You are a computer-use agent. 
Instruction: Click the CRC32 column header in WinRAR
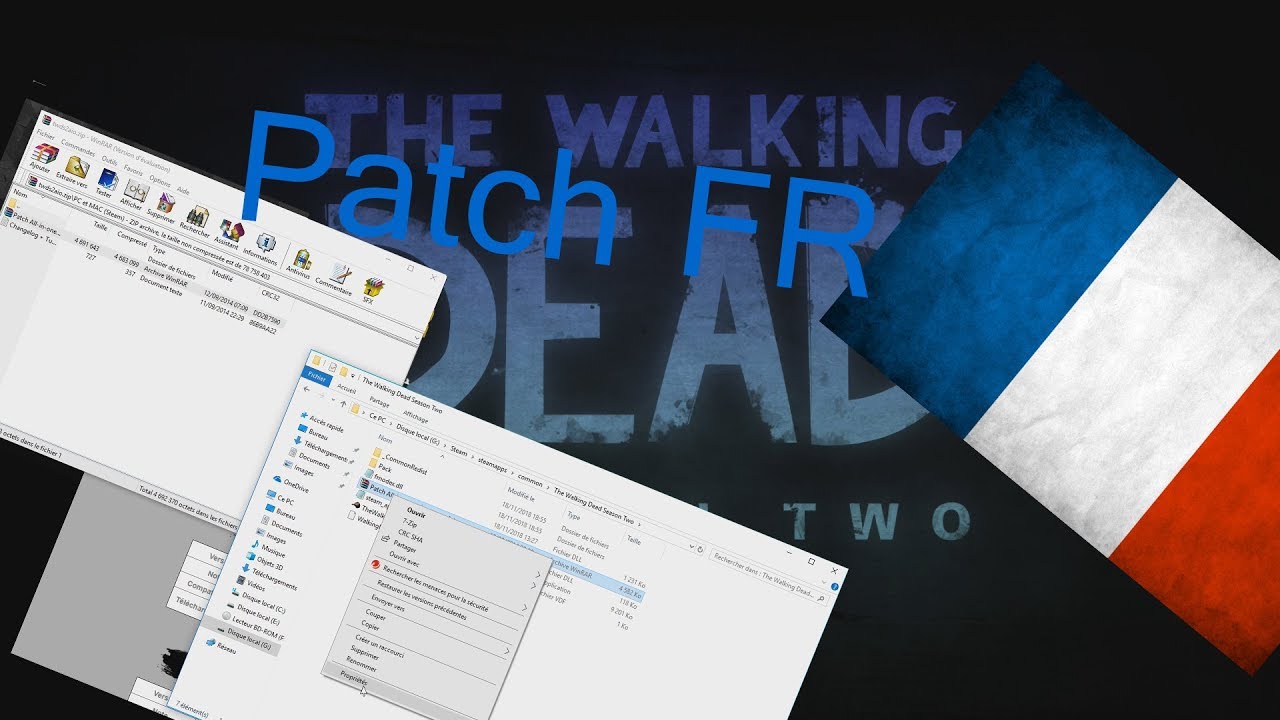click(270, 295)
